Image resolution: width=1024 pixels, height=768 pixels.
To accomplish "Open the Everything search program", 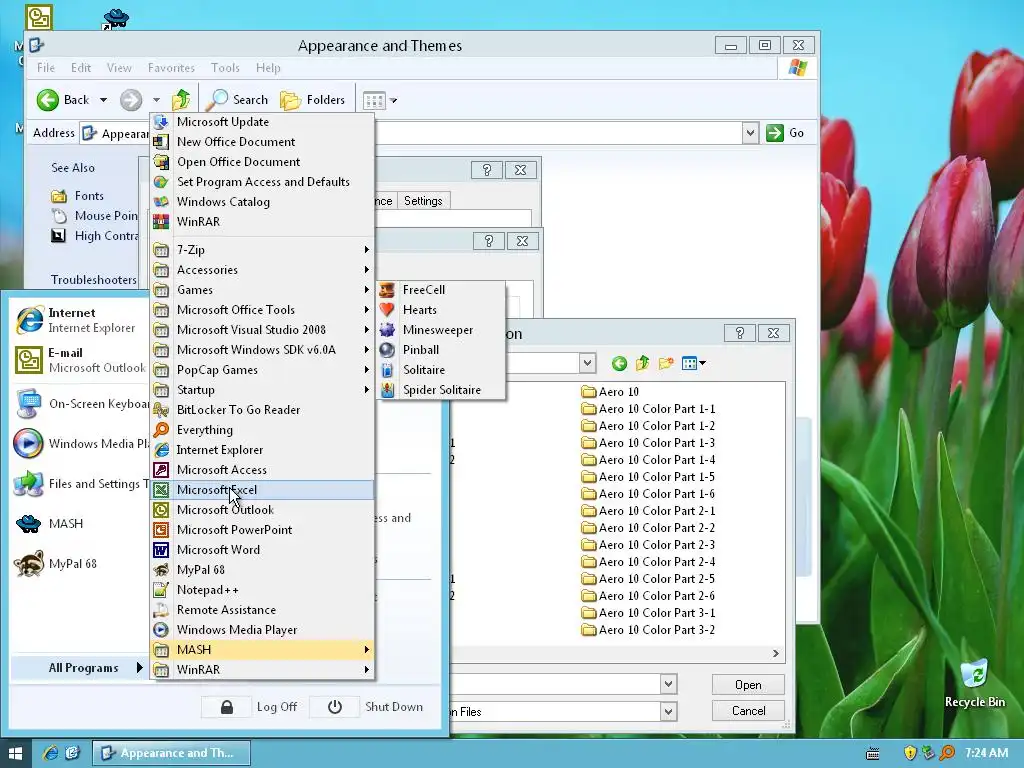I will (262, 430).
